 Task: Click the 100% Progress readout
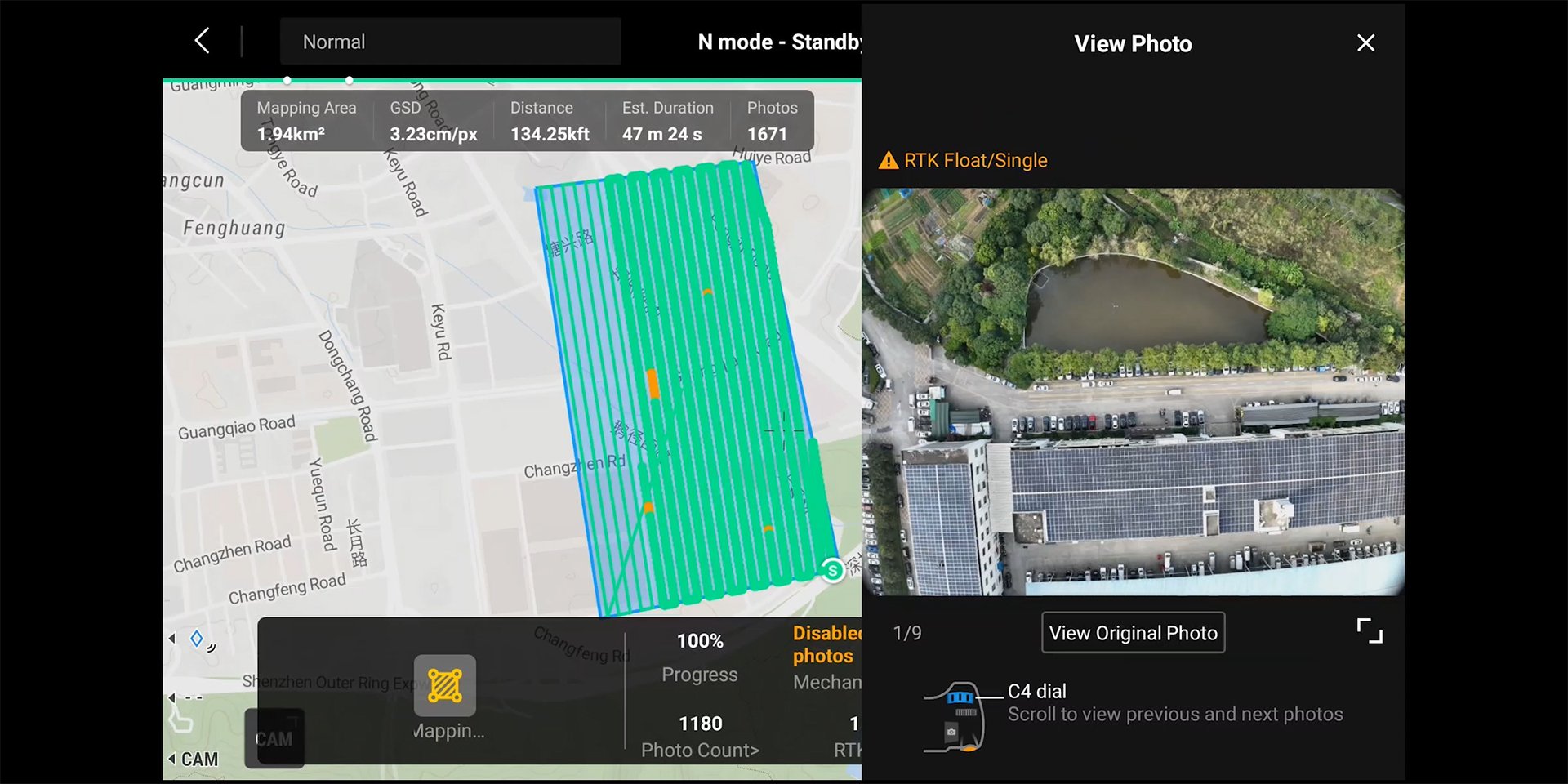click(x=700, y=657)
